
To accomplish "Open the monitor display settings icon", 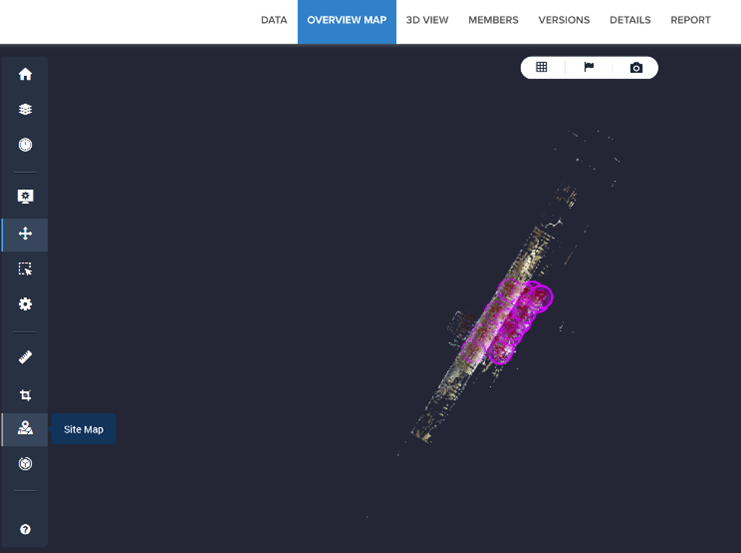I will 25,196.
